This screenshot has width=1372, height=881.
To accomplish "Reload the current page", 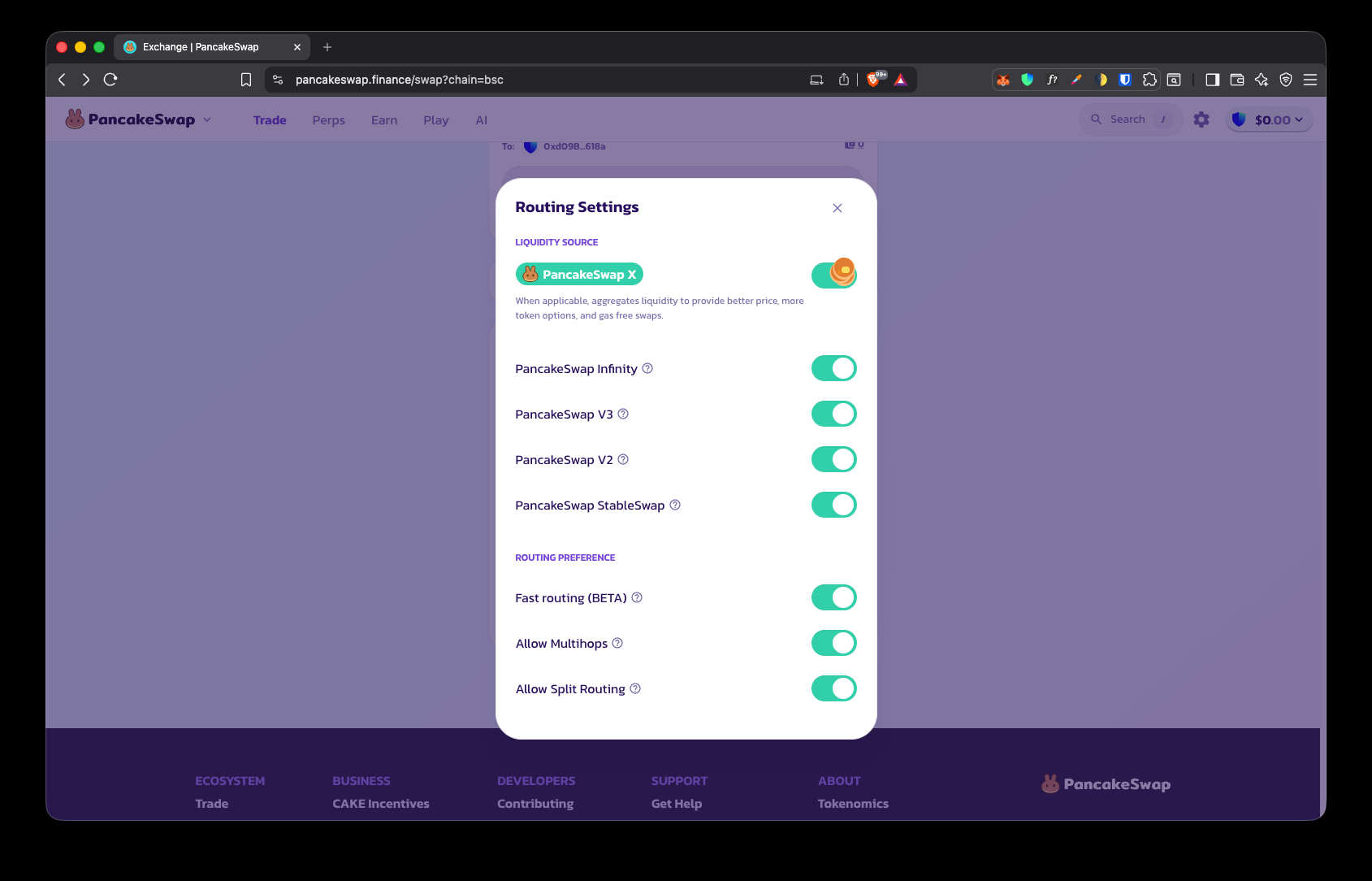I will 110,80.
